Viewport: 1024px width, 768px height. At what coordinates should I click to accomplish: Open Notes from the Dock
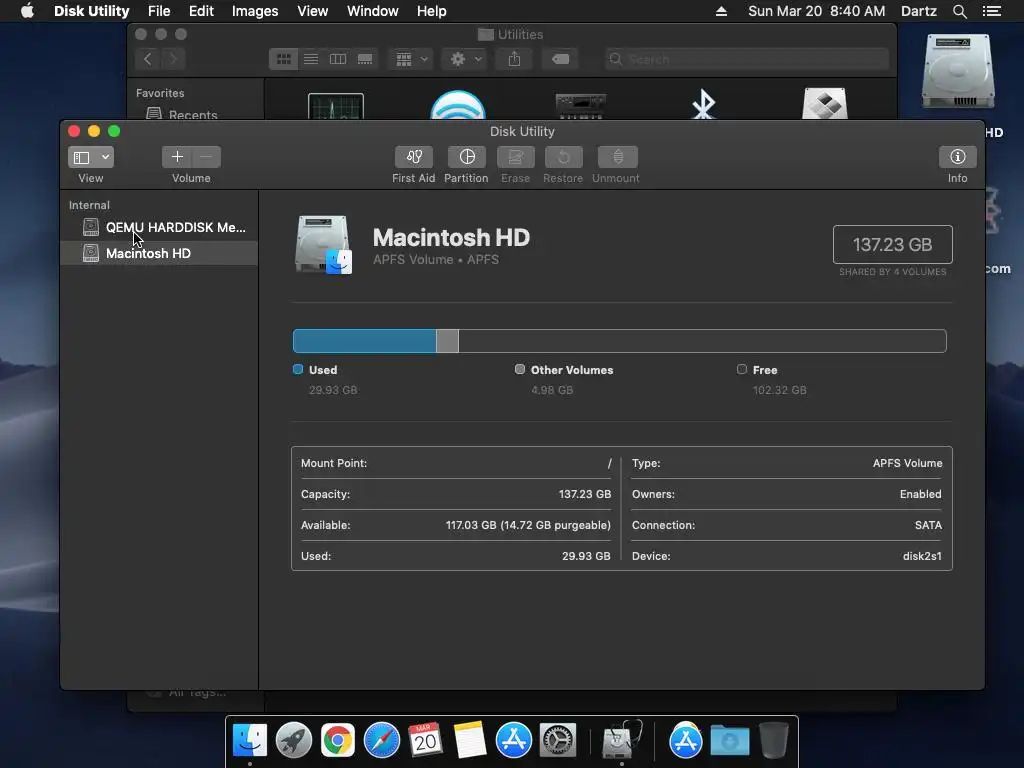point(469,740)
